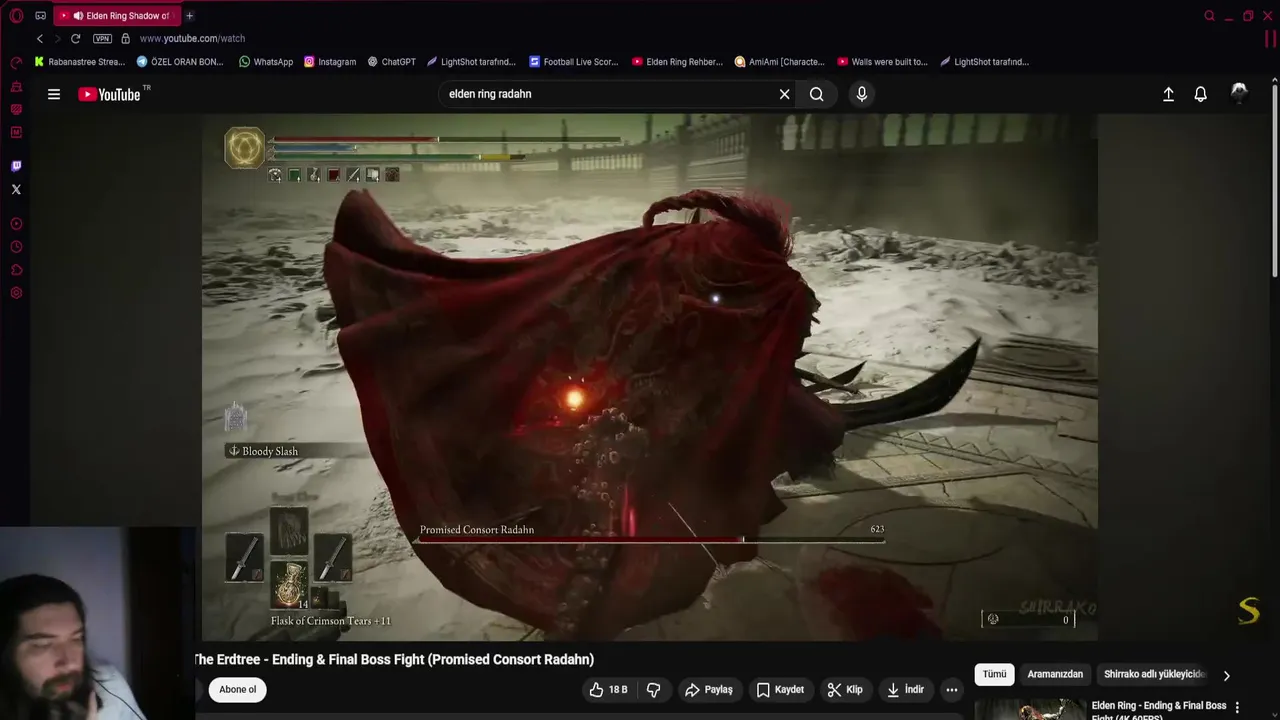The image size is (1280, 720).
Task: Open YouTube account avatar menu
Action: (x=1239, y=93)
